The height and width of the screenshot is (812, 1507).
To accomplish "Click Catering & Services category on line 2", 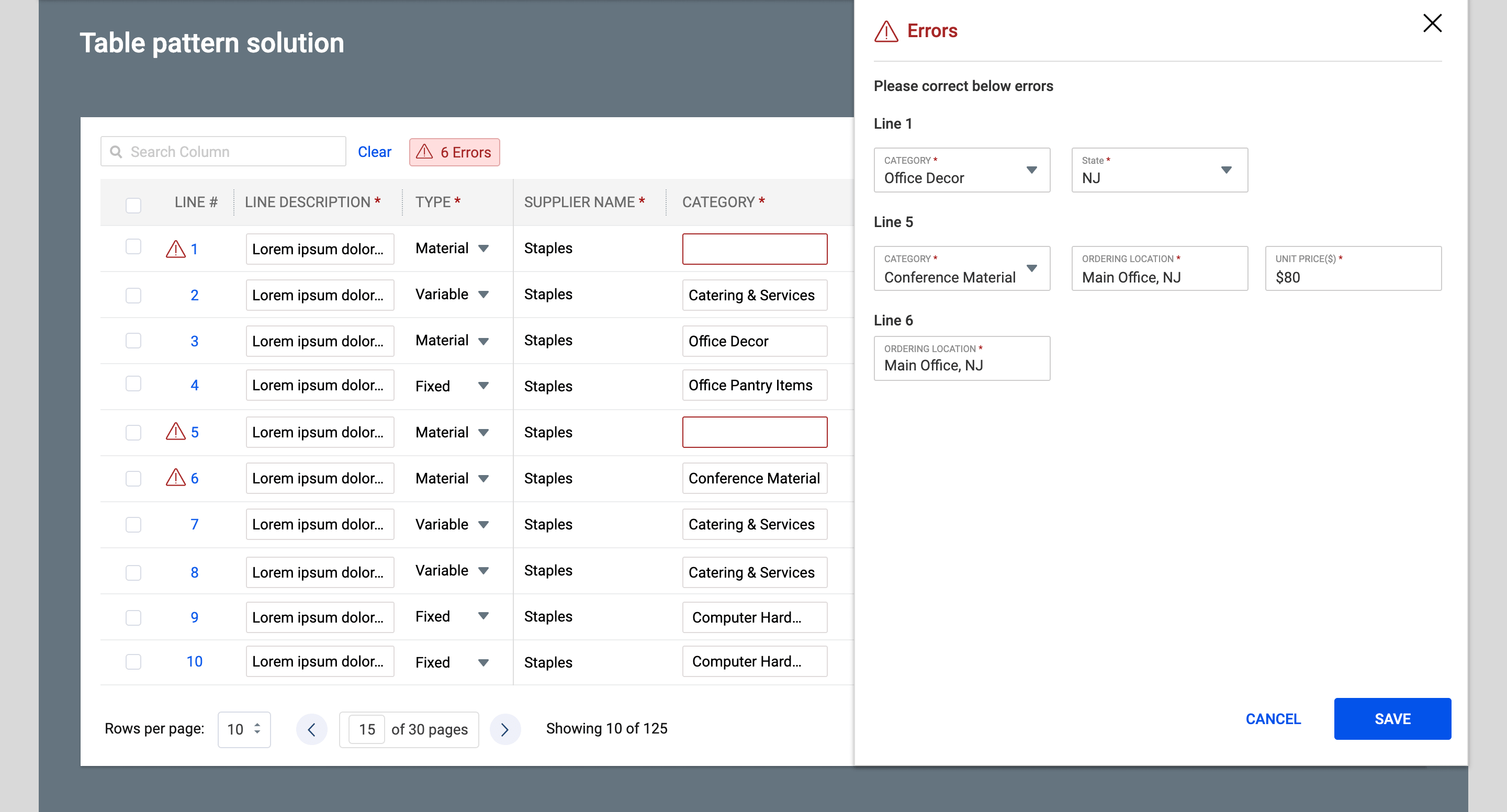I will (x=755, y=296).
